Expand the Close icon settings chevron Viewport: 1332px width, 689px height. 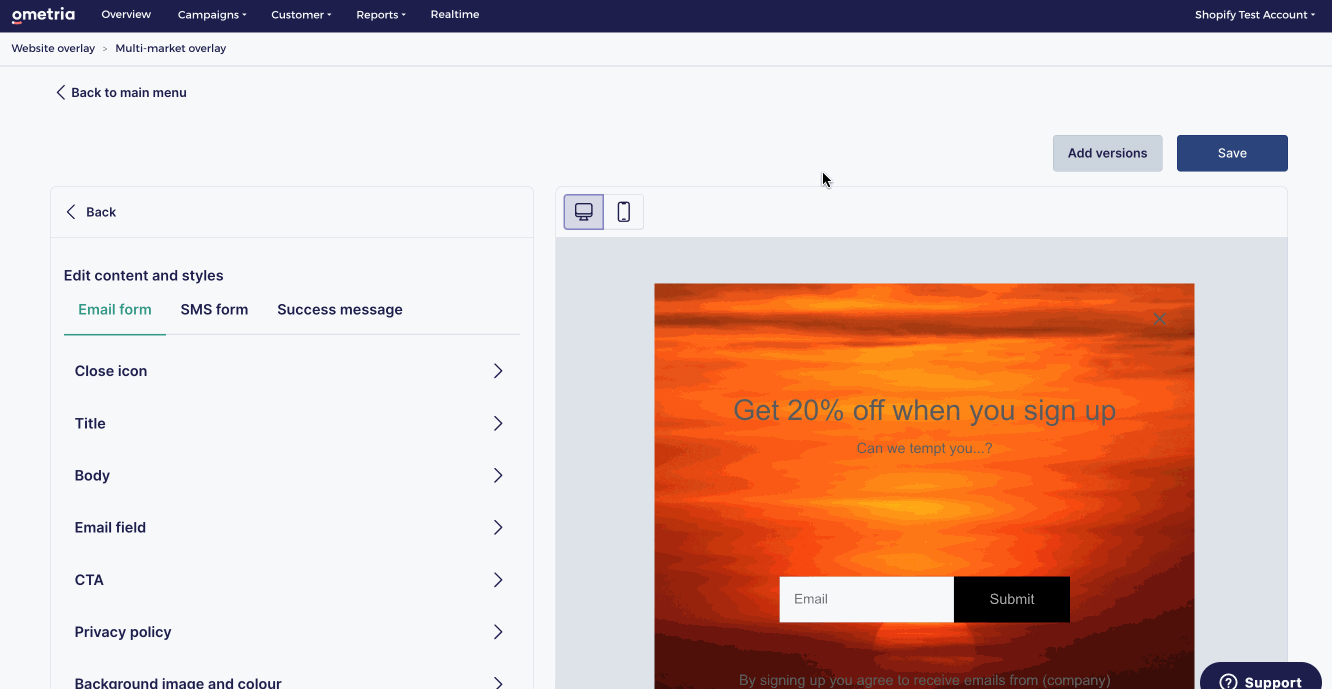(498, 371)
